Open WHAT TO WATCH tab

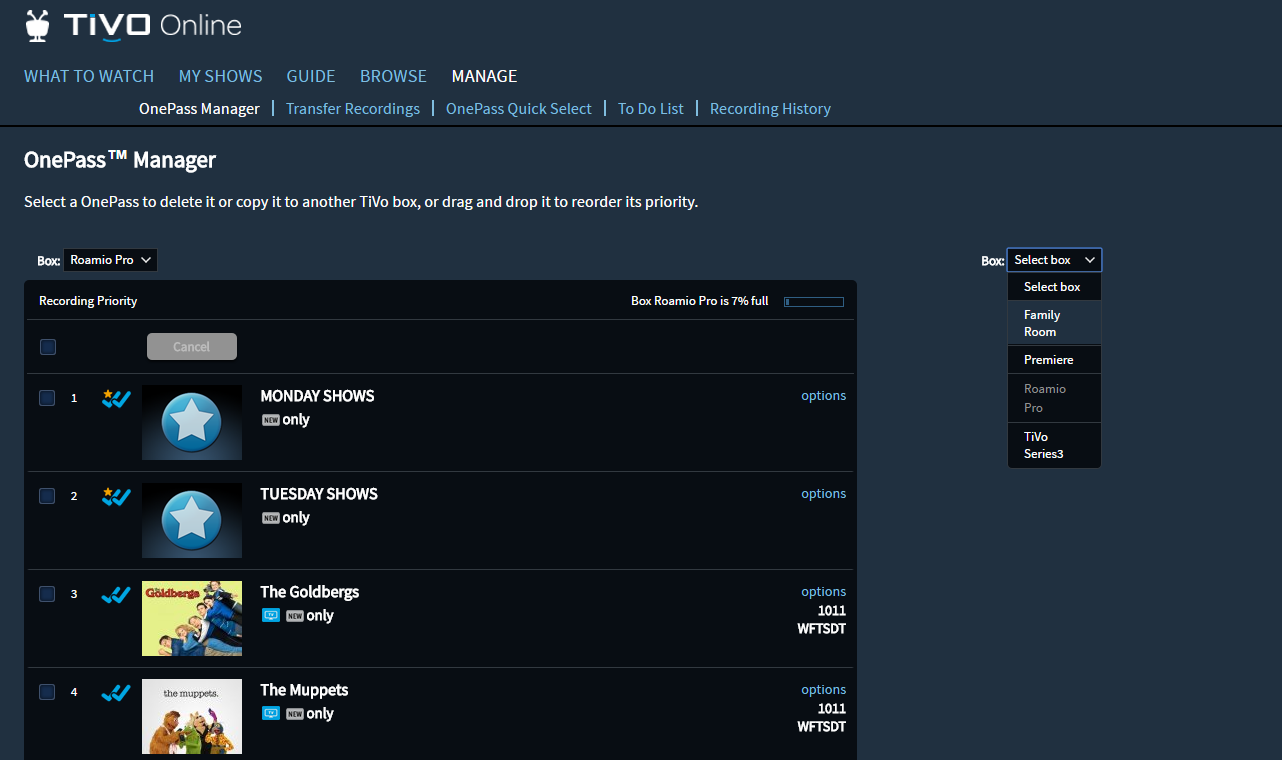tap(89, 76)
